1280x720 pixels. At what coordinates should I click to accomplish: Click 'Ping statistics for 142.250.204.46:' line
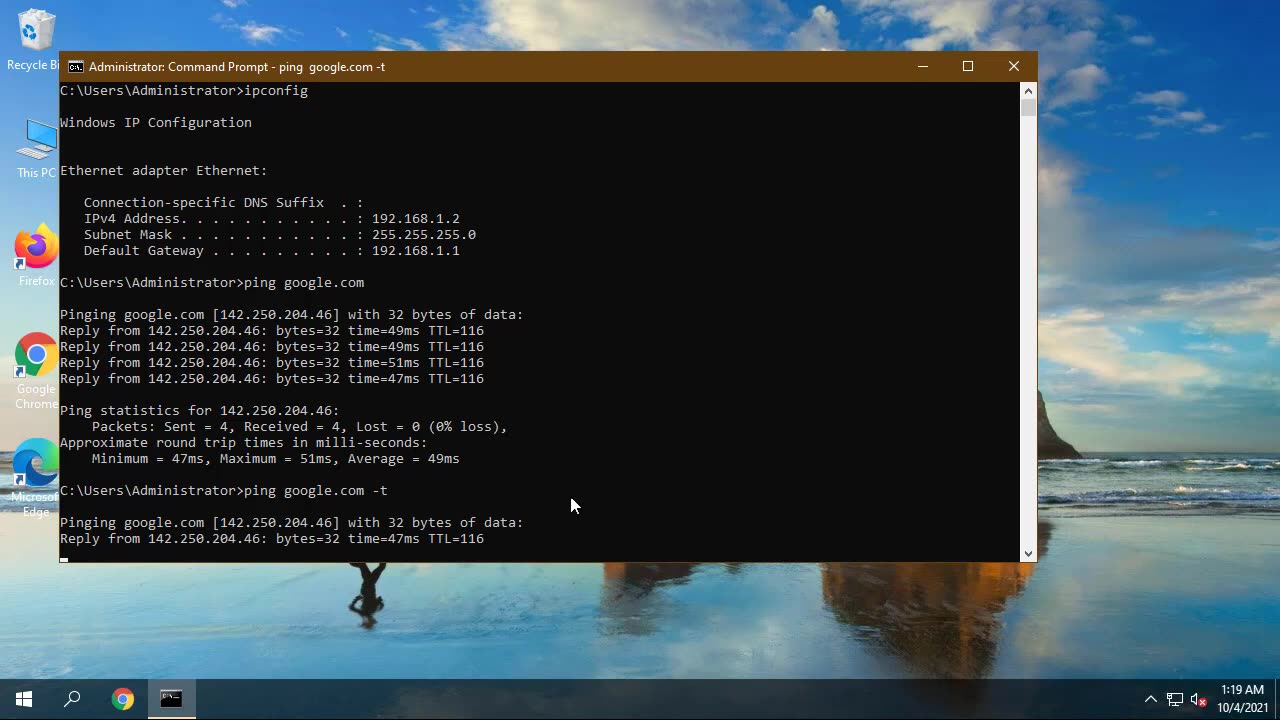click(x=200, y=411)
